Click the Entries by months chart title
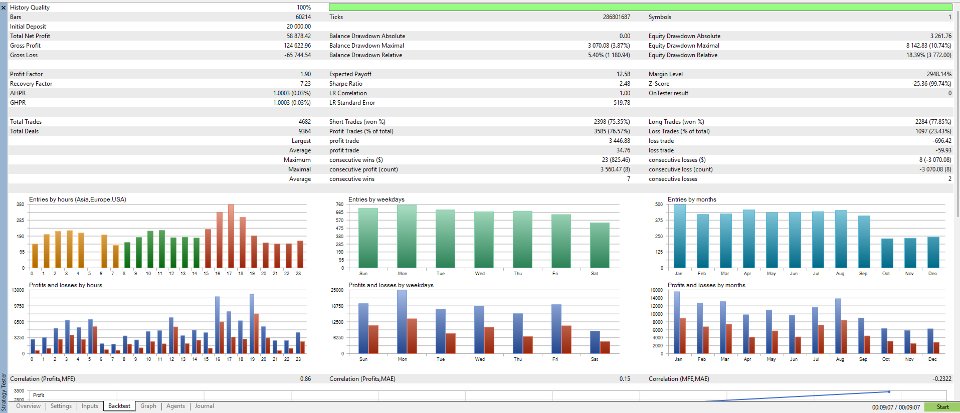960x413 pixels. tap(692, 200)
